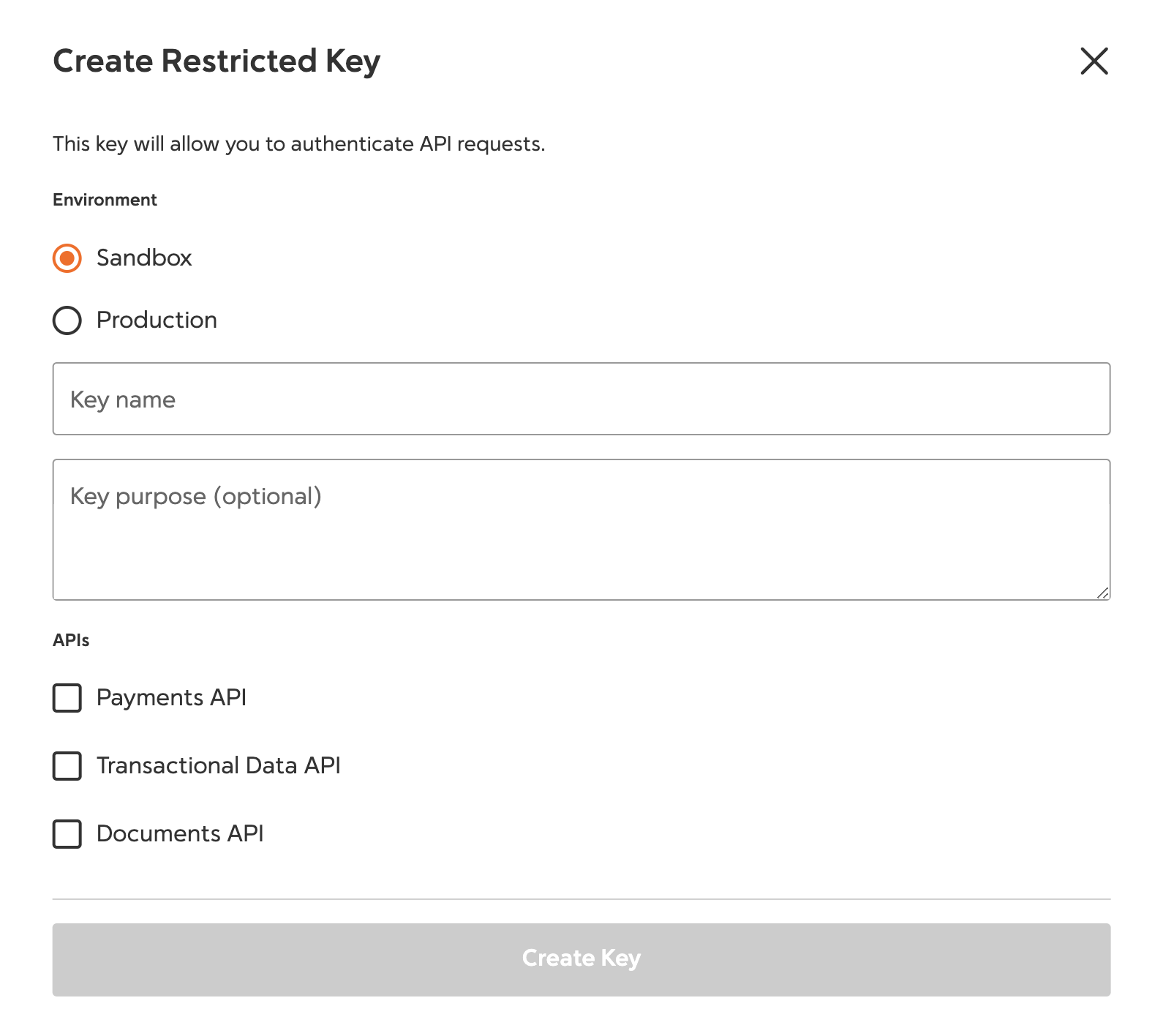Check the Payments API checkbox

pyautogui.click(x=67, y=698)
